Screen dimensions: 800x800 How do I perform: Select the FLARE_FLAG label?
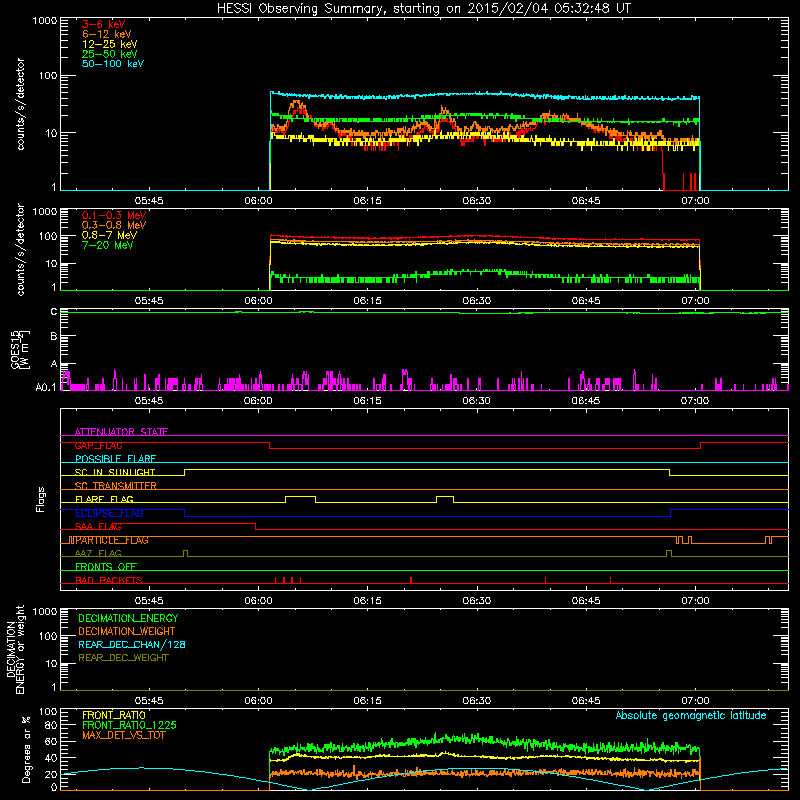tap(104, 499)
